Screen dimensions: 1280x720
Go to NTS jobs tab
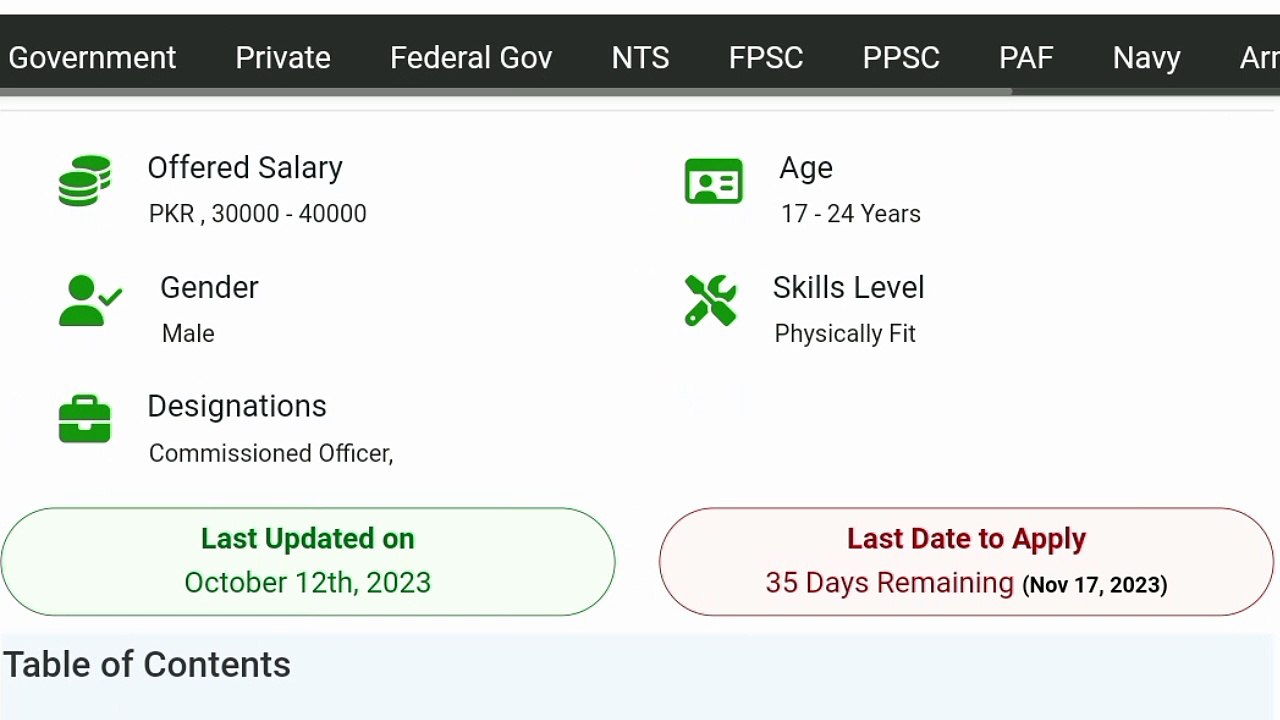[x=640, y=58]
